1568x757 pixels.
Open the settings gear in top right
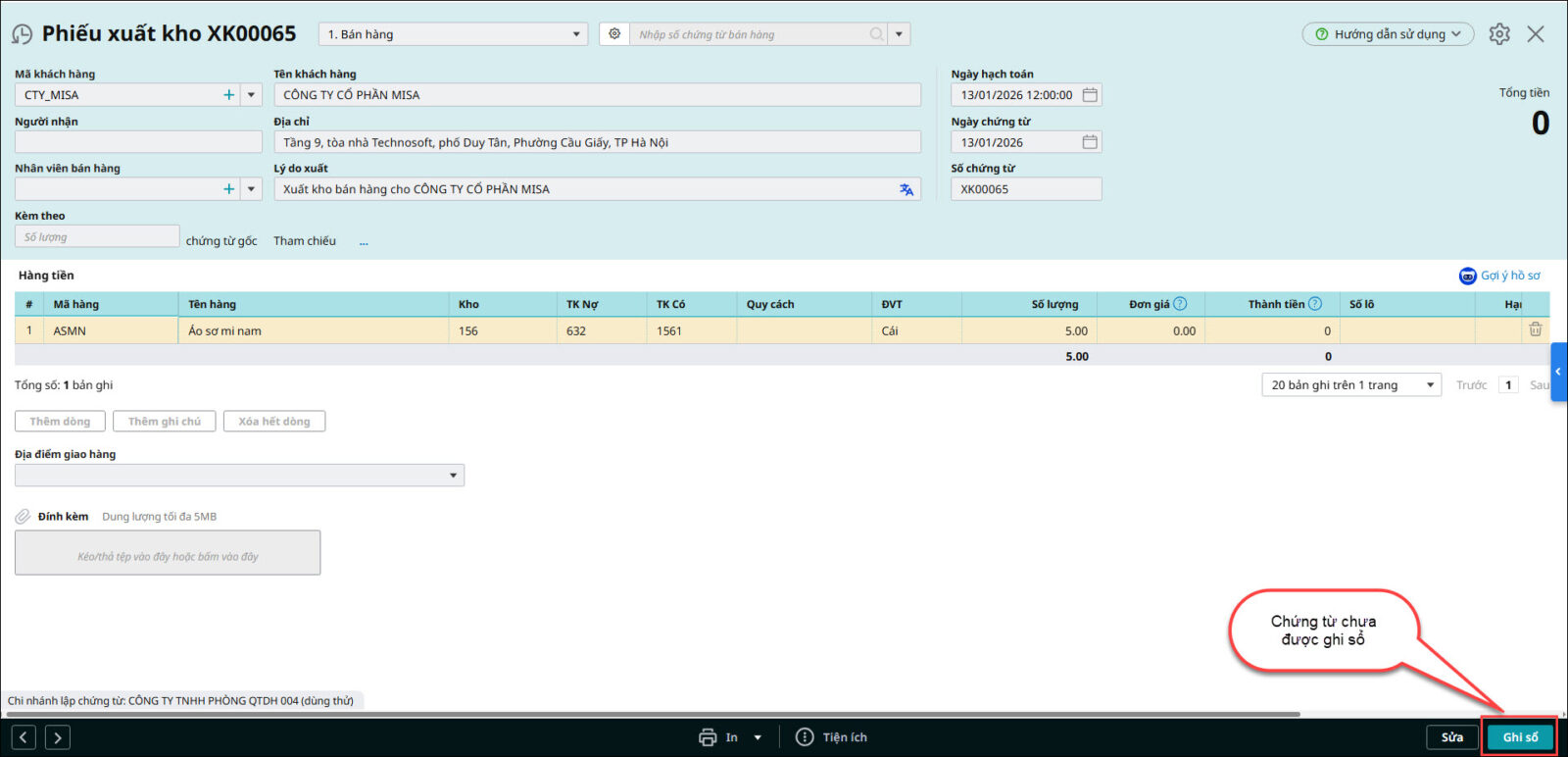click(1498, 34)
